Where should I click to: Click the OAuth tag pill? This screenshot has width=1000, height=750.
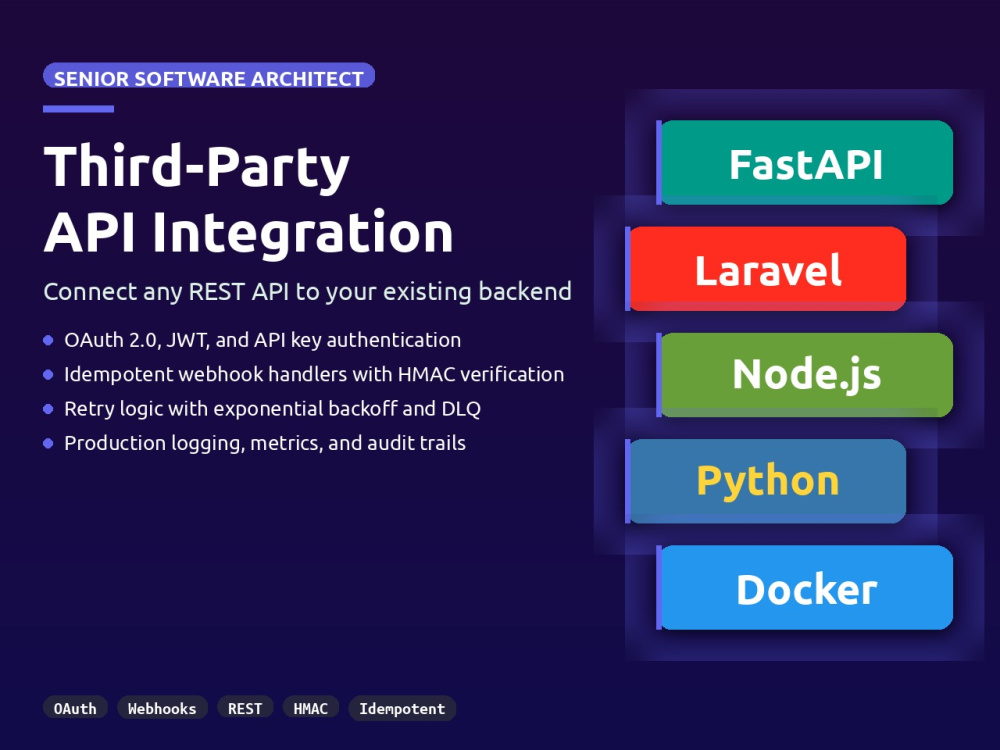(x=75, y=708)
